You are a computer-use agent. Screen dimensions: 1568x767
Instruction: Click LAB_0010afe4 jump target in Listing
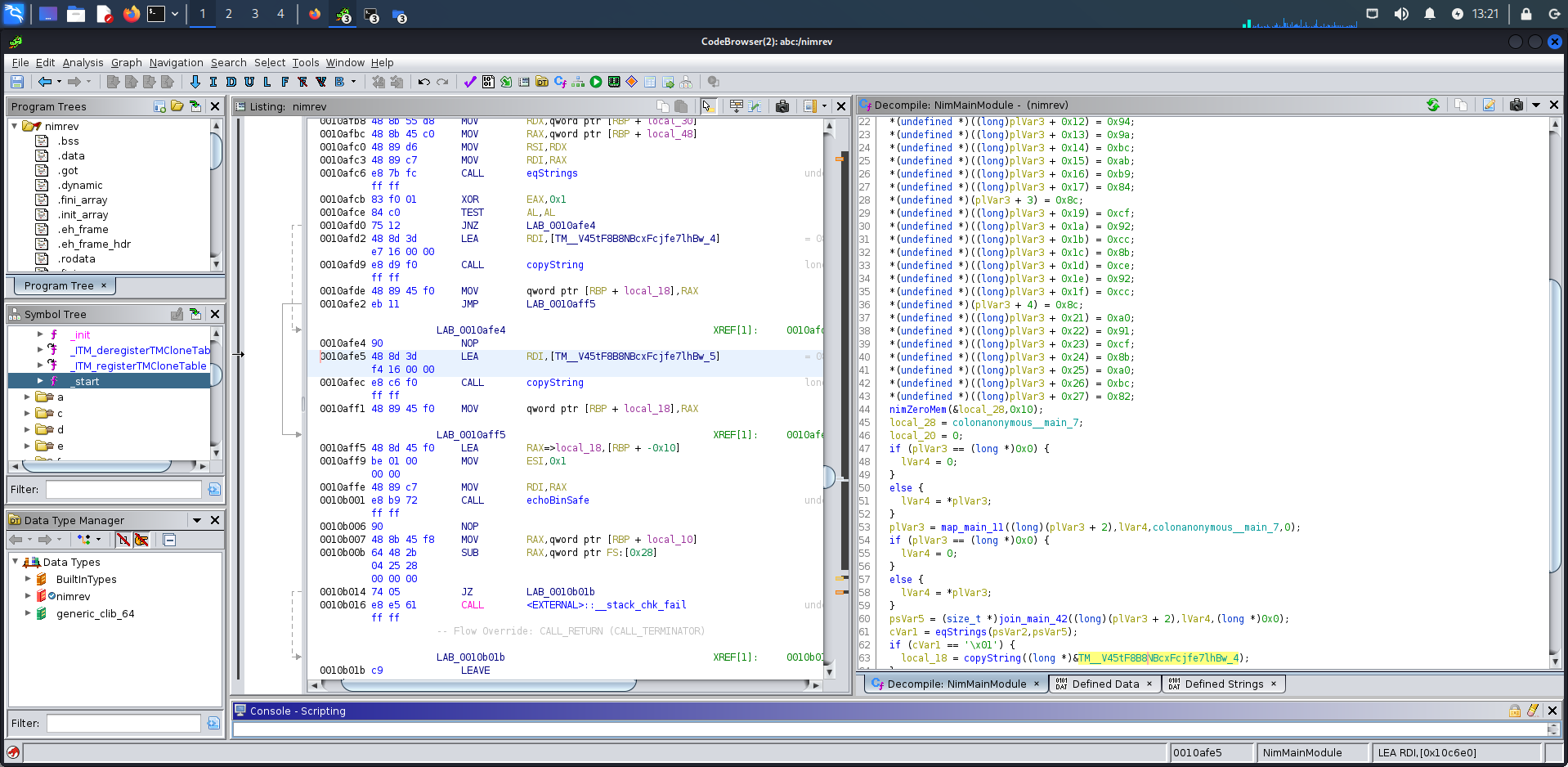click(561, 226)
